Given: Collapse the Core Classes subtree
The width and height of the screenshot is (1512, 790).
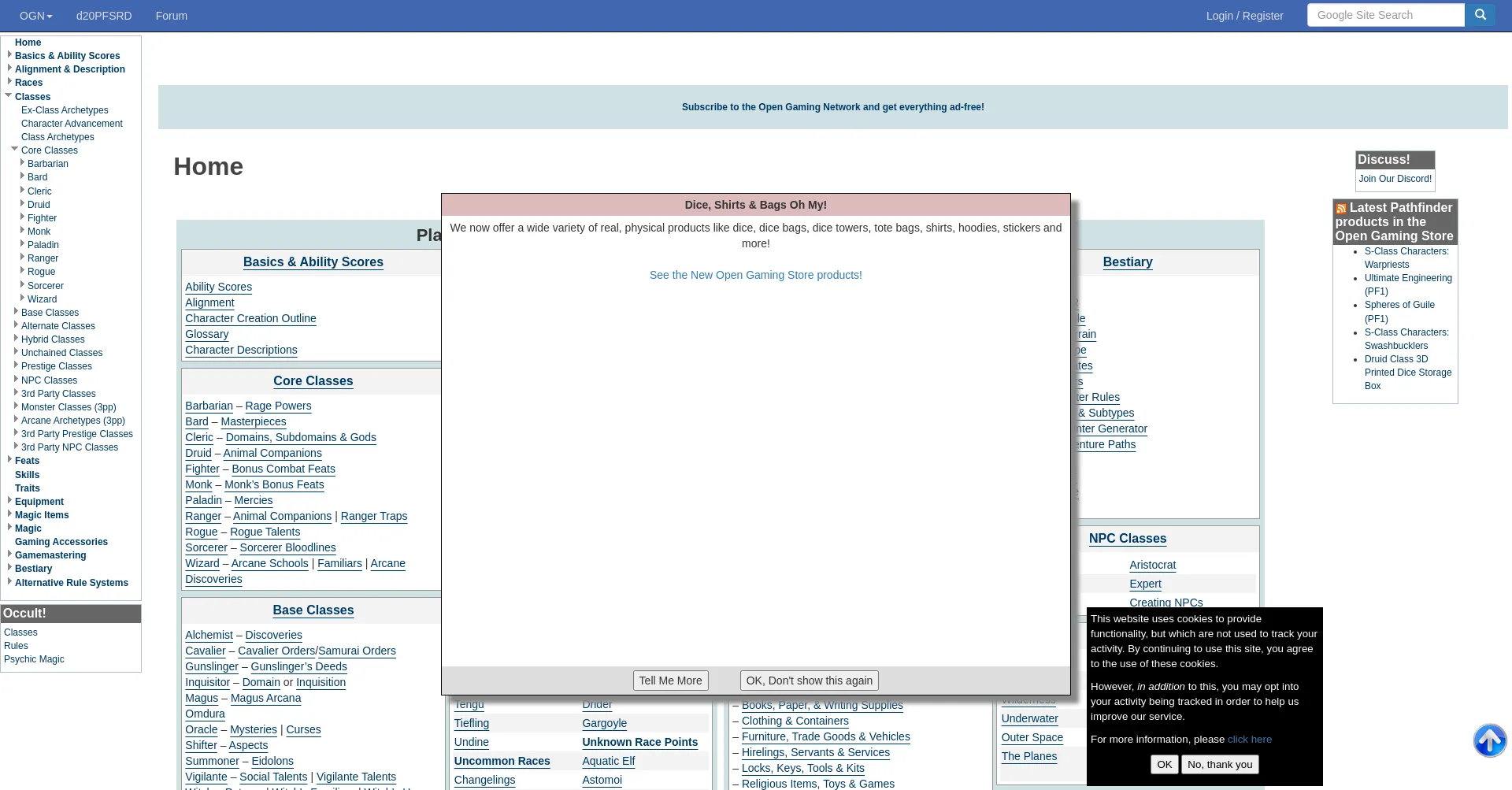Looking at the screenshot, I should click(x=15, y=149).
